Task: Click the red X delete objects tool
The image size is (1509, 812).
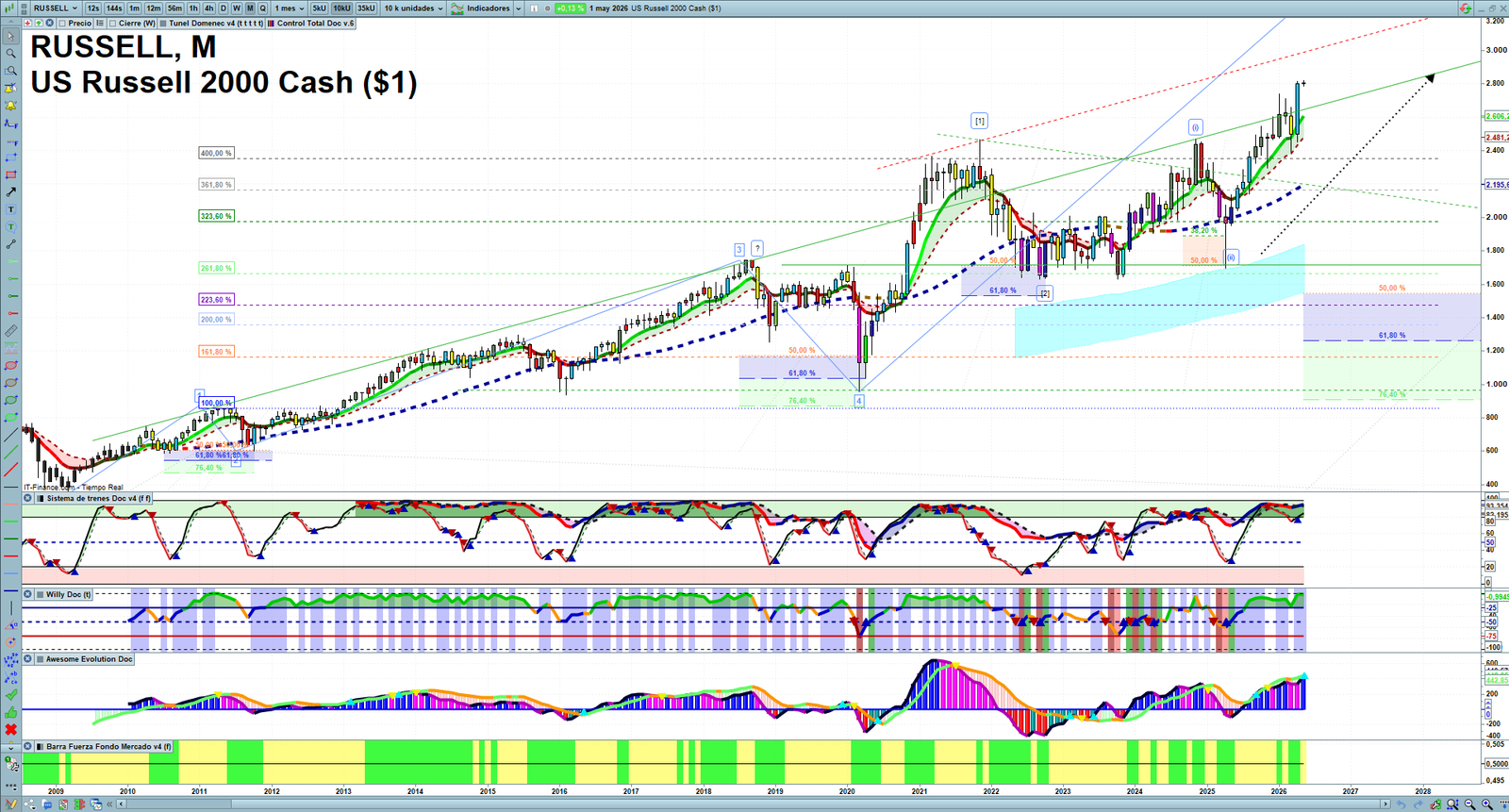Action: 10,729
